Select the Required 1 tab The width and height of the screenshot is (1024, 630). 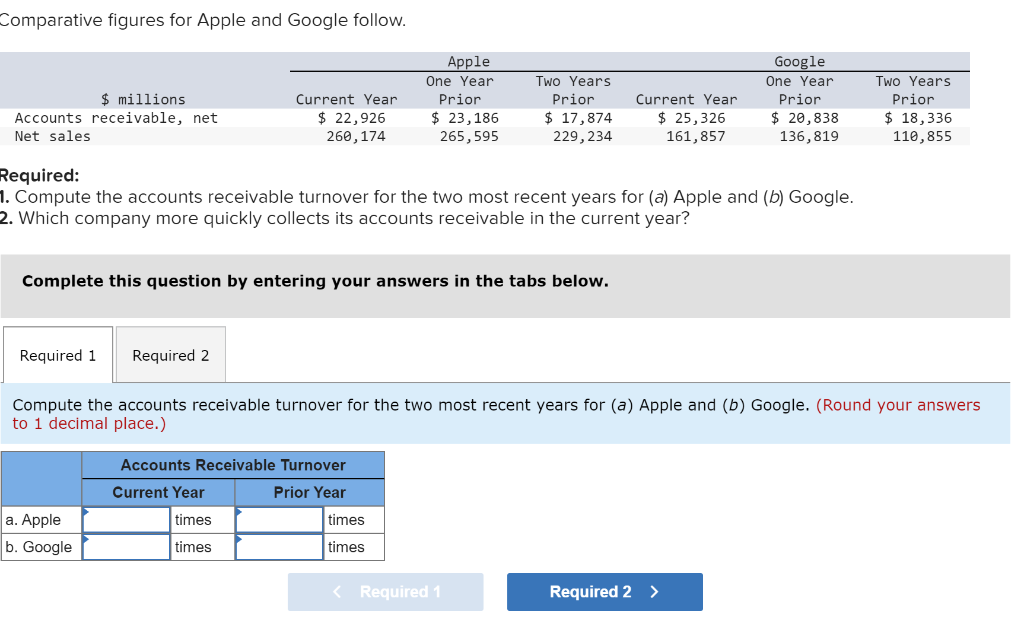click(57, 355)
